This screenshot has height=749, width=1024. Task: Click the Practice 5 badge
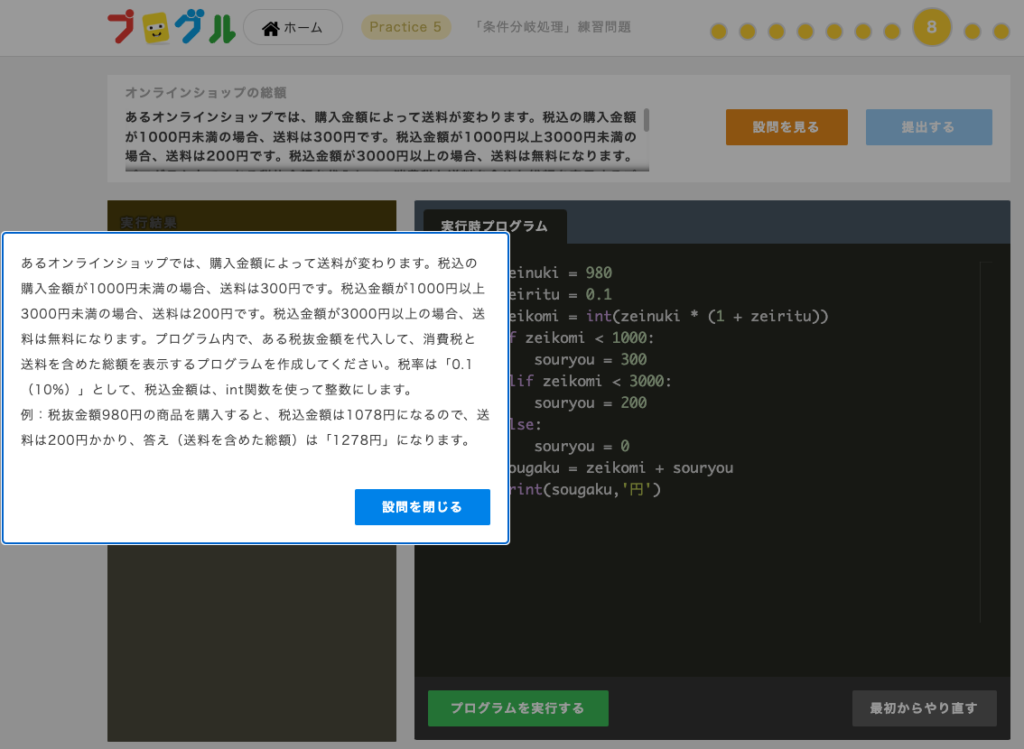click(406, 27)
